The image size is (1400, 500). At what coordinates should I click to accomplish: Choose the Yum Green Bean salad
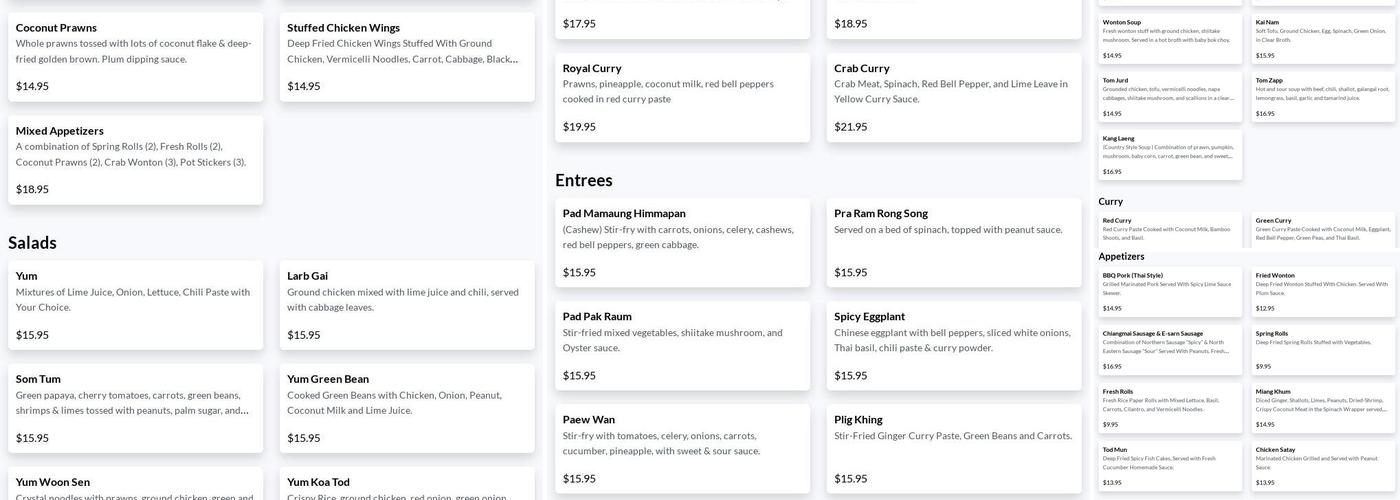407,407
